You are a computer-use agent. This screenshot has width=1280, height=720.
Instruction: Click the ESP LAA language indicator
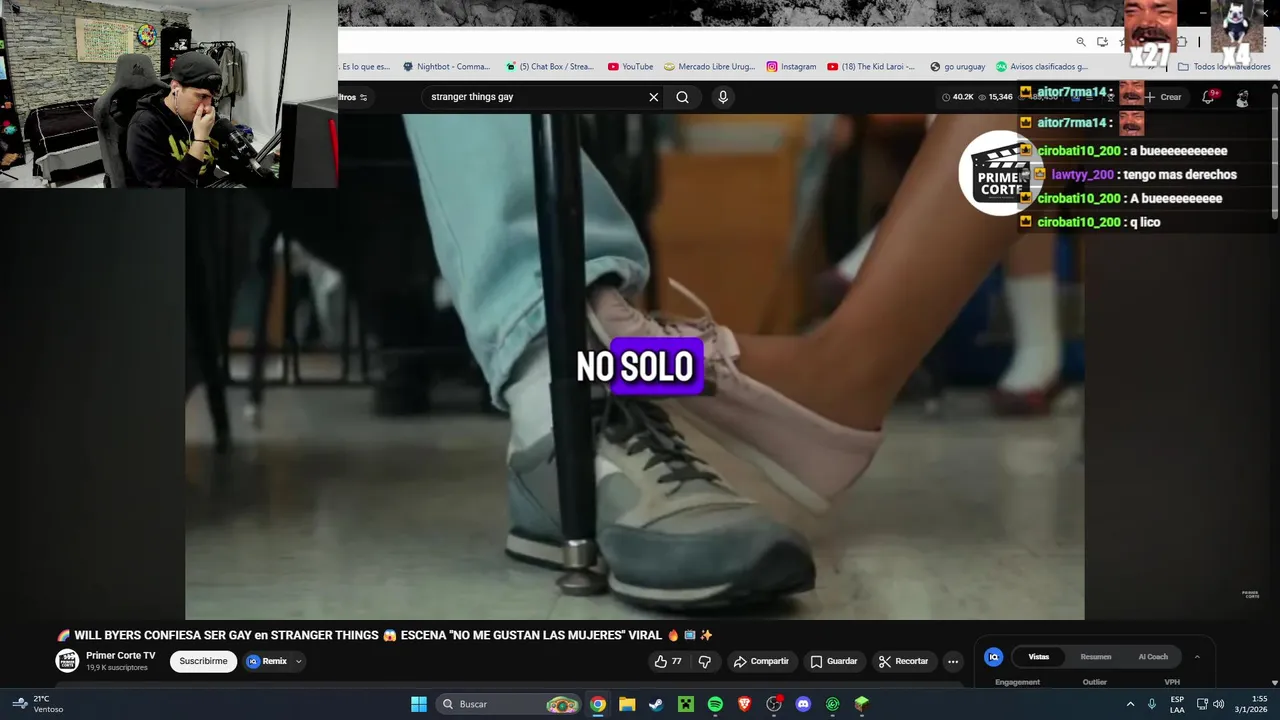click(1177, 704)
